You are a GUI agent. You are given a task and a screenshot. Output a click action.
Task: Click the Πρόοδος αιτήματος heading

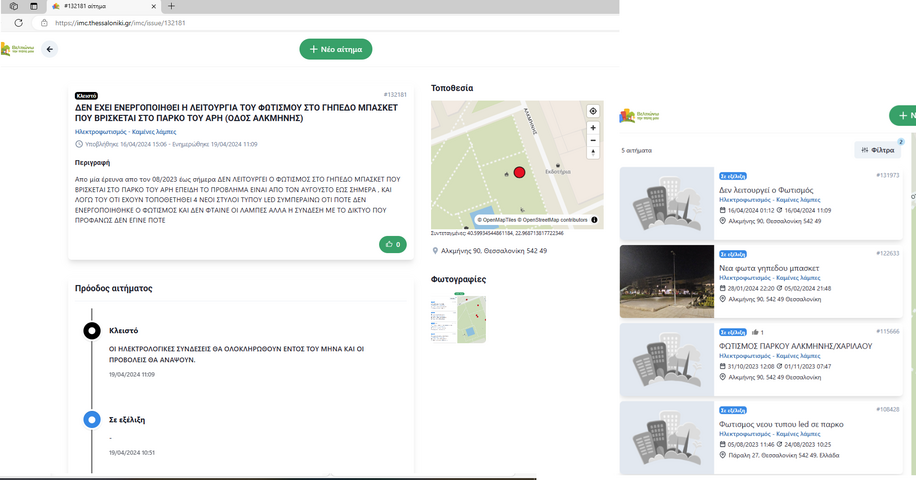pos(113,288)
